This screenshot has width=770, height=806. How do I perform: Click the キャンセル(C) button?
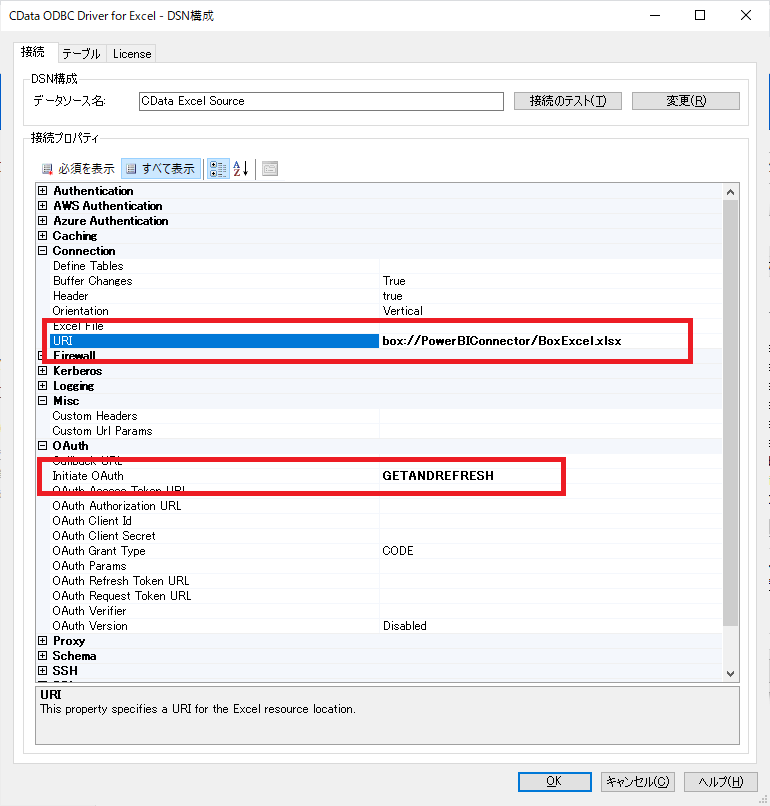click(x=637, y=781)
